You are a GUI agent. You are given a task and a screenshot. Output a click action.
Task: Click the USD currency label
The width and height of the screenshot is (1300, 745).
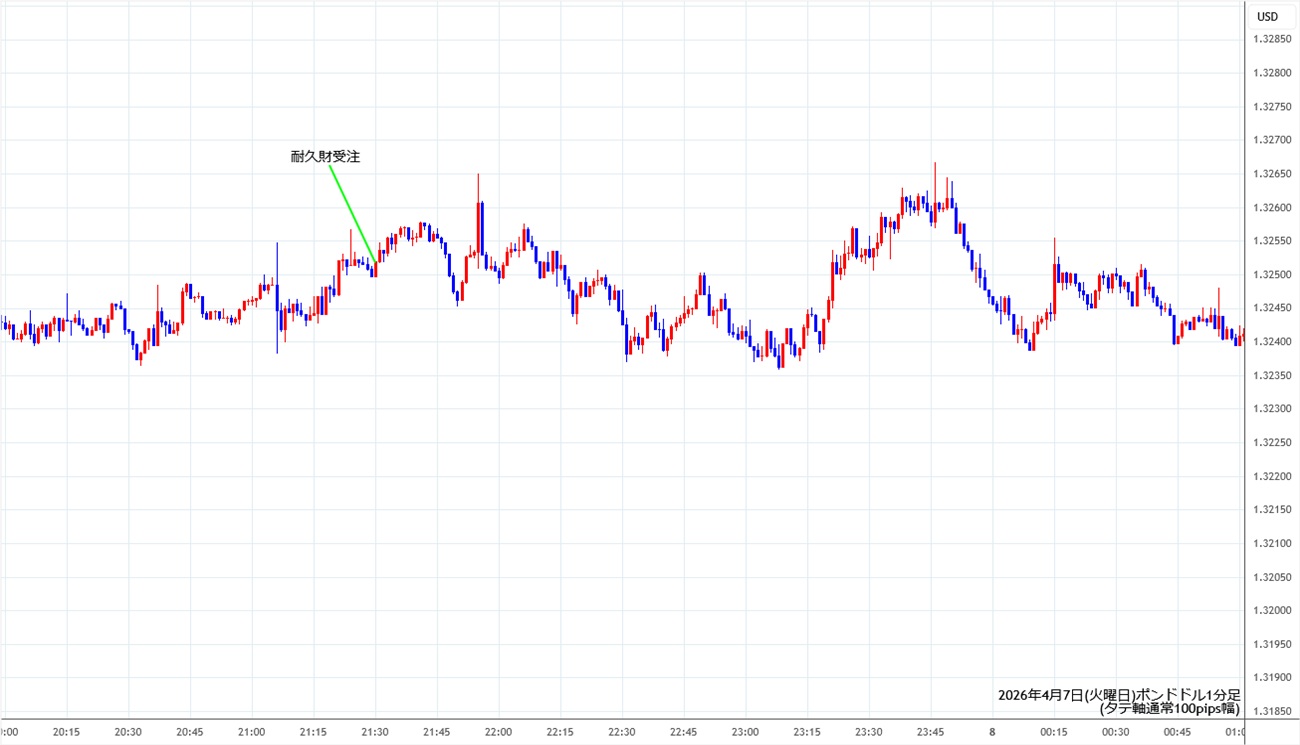(x=1267, y=16)
